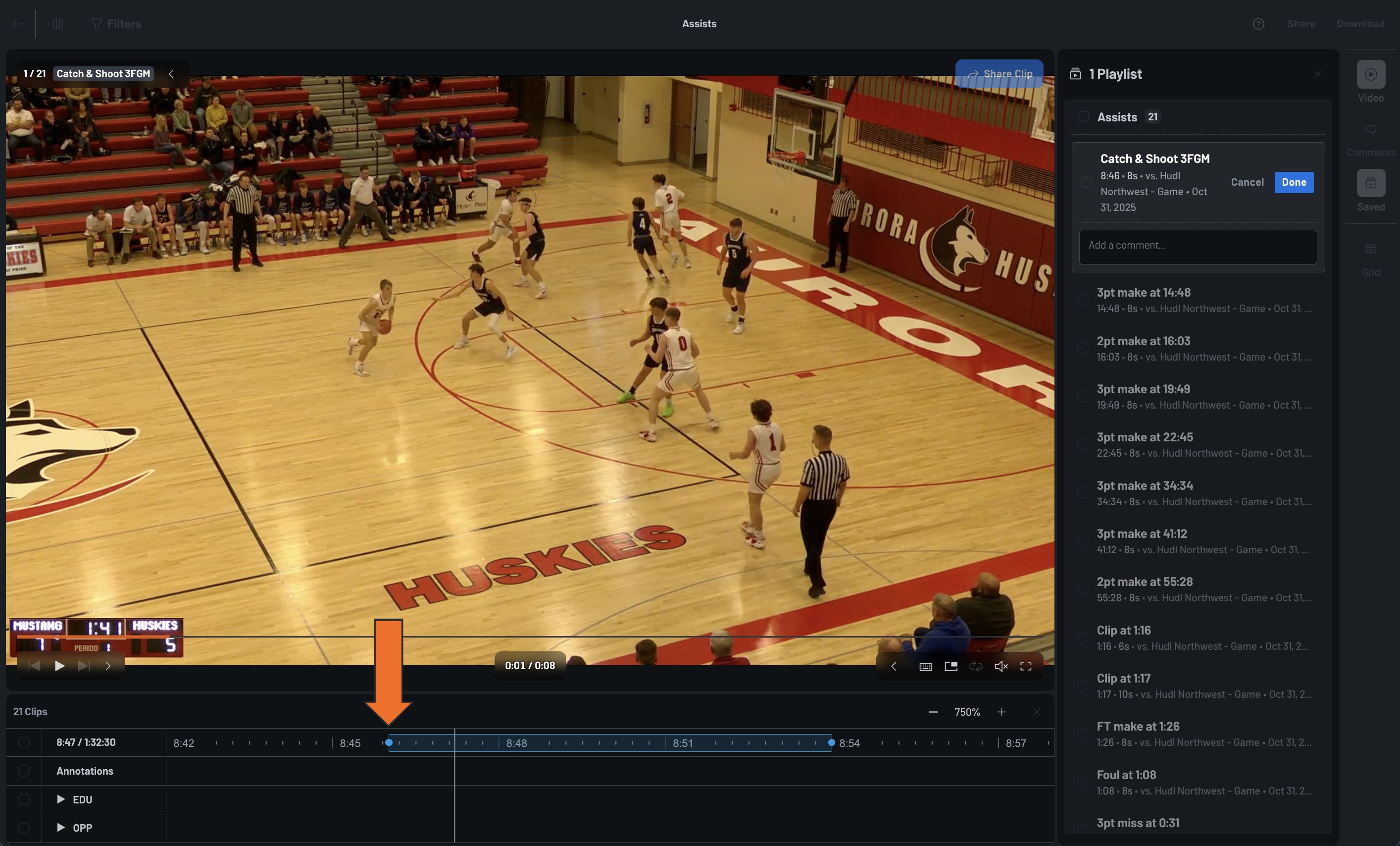The height and width of the screenshot is (846, 1400).
Task: Toggle the OPP row circle
Action: click(x=24, y=828)
